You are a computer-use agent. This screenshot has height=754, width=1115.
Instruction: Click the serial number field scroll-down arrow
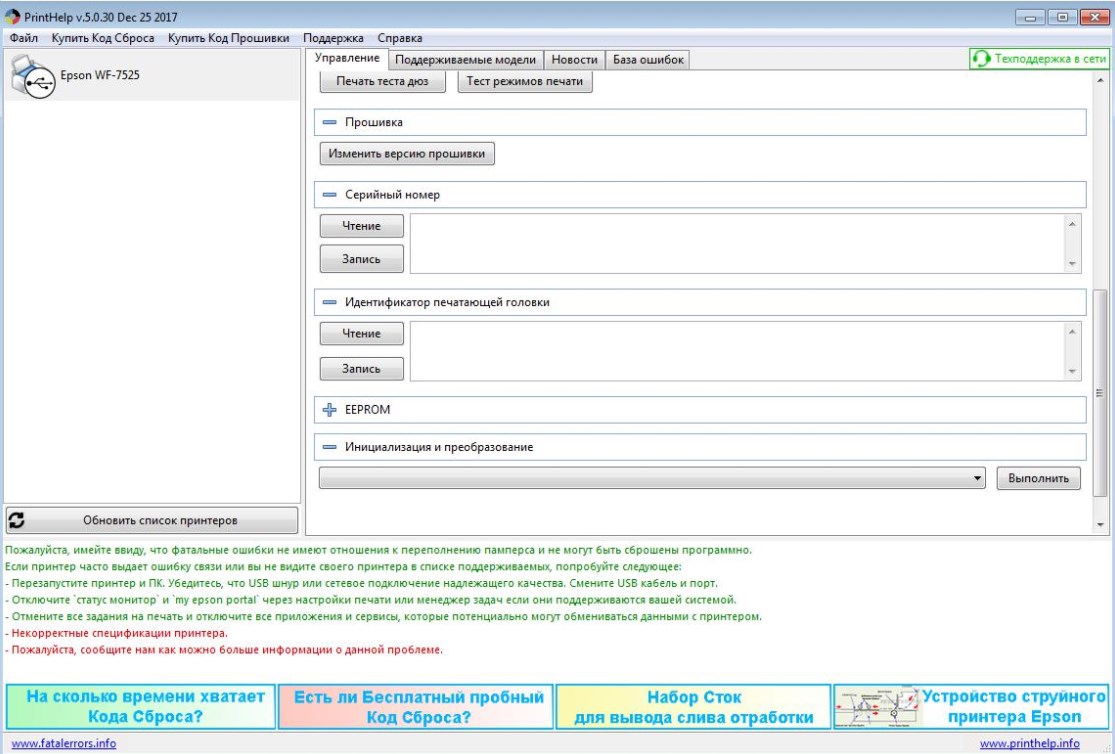pyautogui.click(x=1072, y=264)
